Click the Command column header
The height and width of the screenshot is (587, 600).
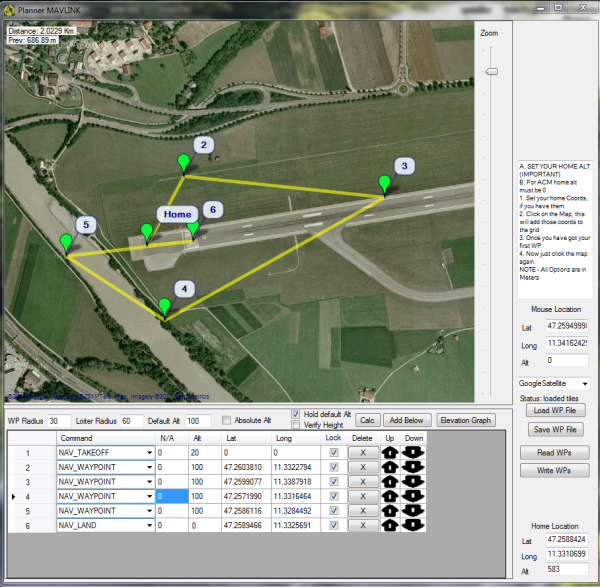[106, 438]
